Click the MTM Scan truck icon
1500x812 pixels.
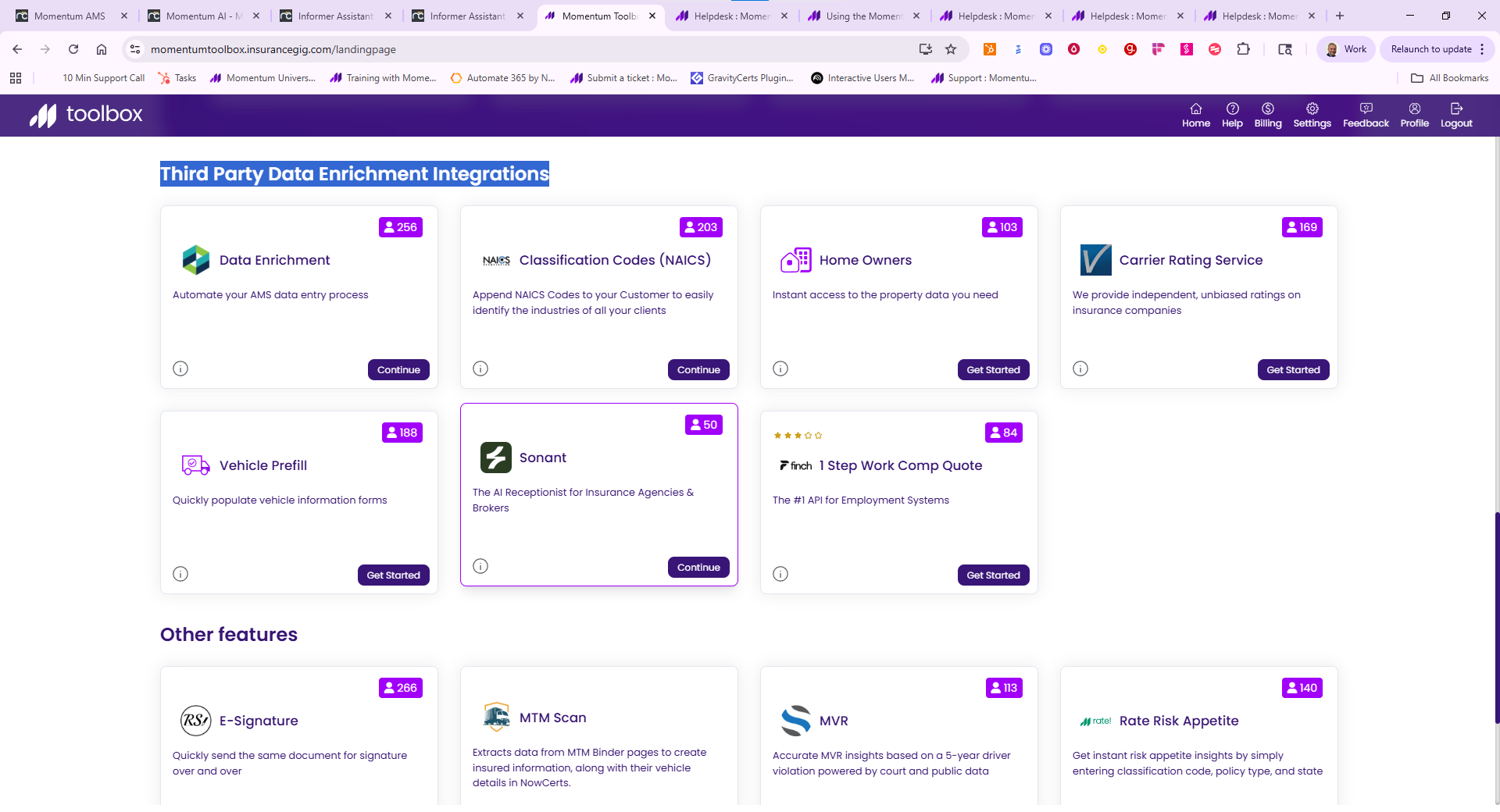[496, 717]
